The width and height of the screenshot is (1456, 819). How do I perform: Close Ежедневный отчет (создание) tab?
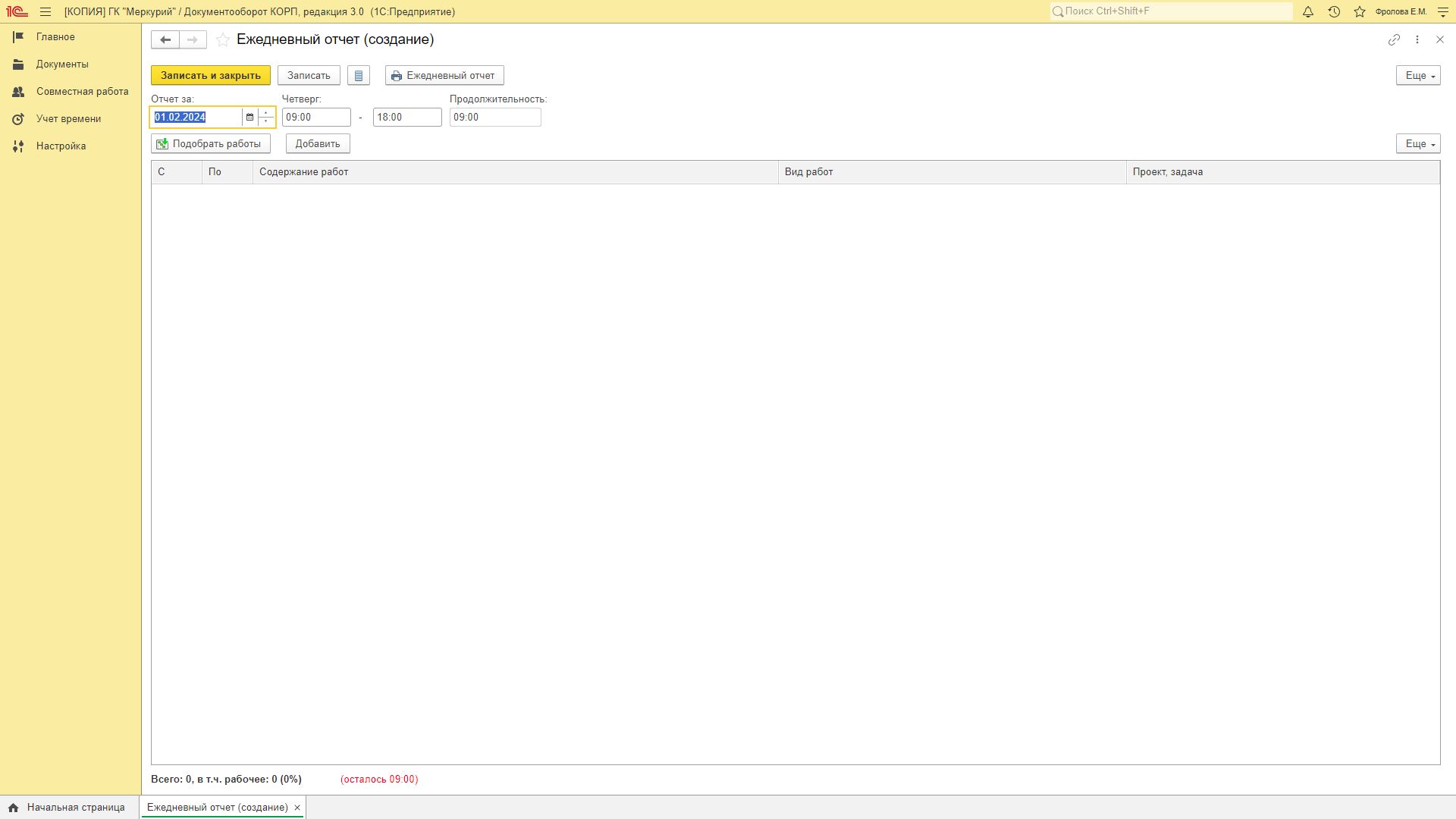click(x=297, y=808)
